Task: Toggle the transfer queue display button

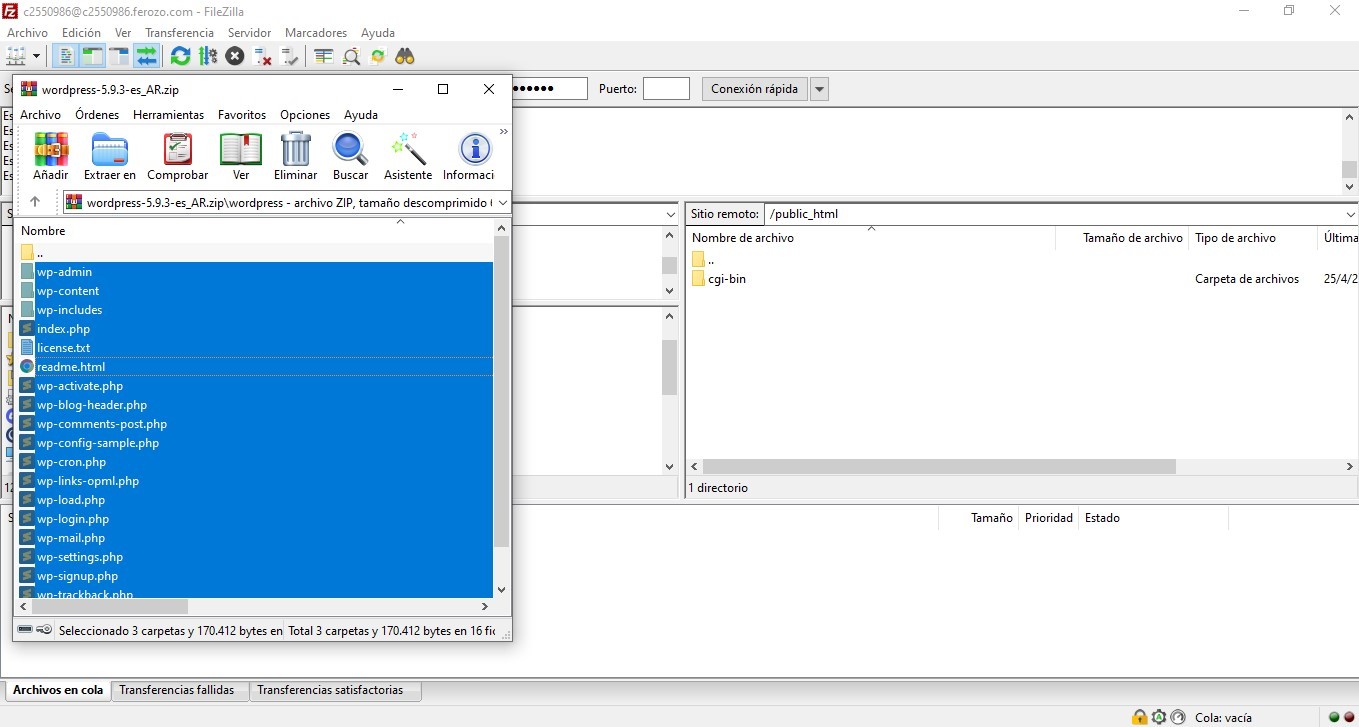Action: click(146, 56)
